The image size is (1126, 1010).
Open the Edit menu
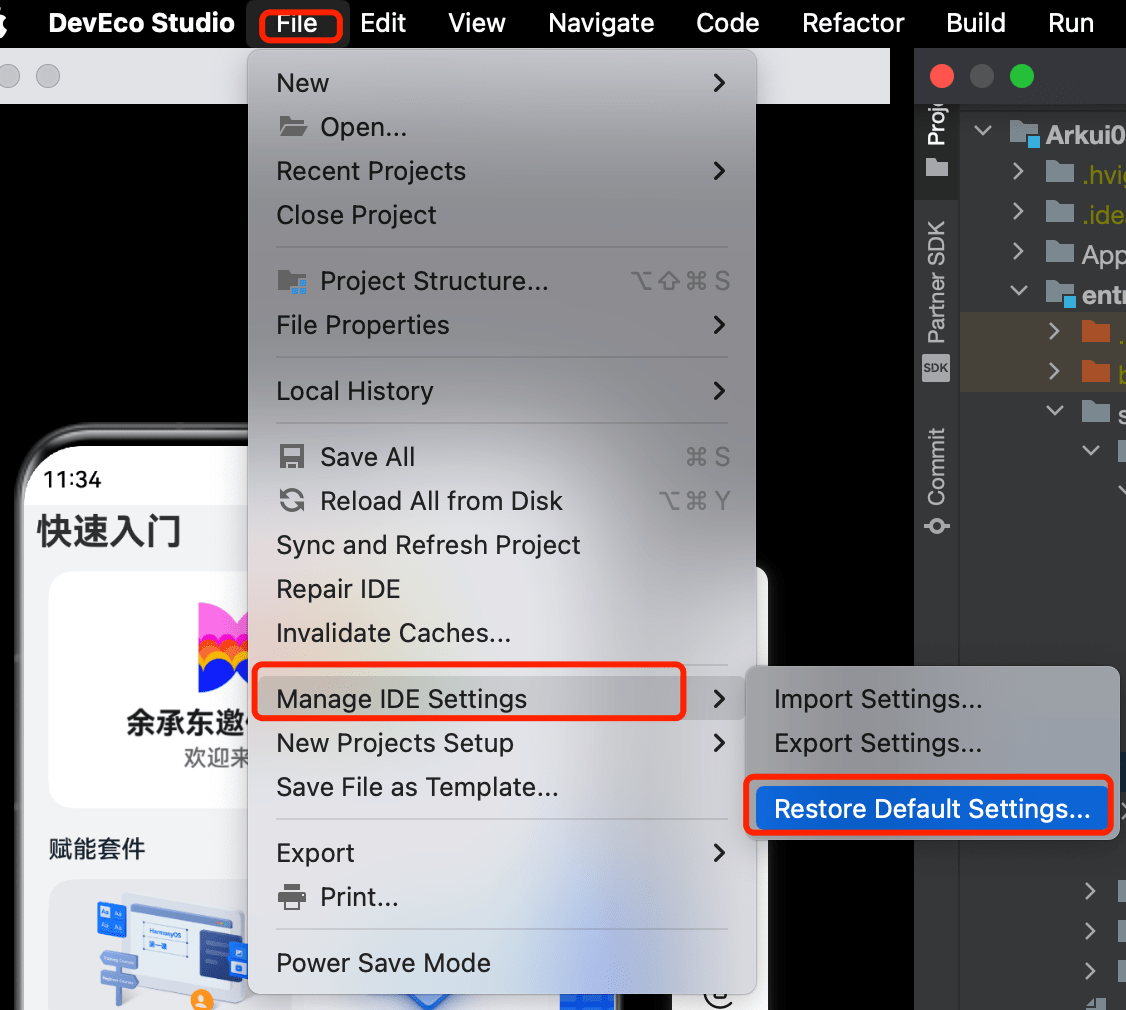click(x=383, y=23)
